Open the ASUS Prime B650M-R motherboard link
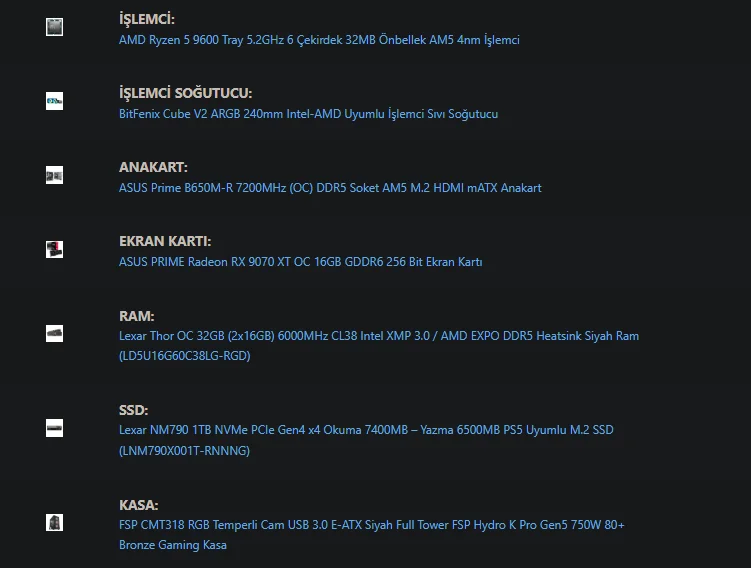 pyautogui.click(x=330, y=188)
